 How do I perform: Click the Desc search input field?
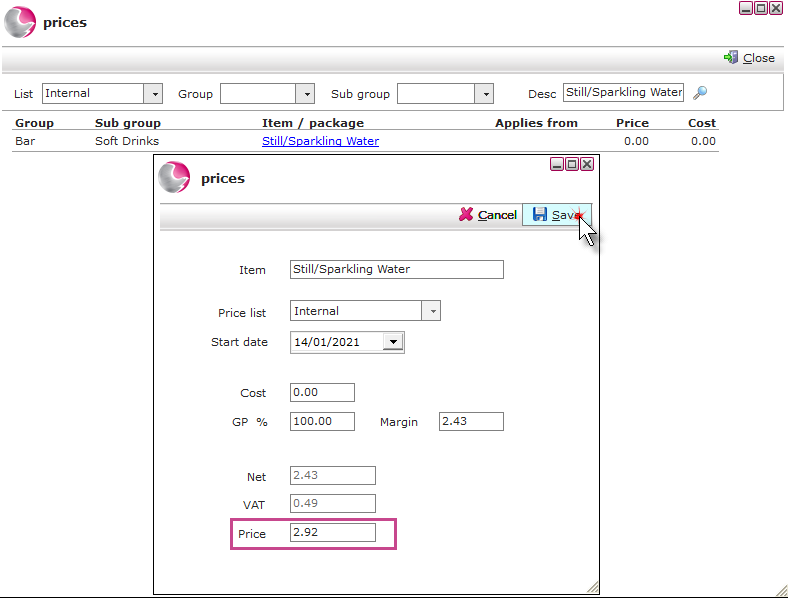(x=623, y=92)
